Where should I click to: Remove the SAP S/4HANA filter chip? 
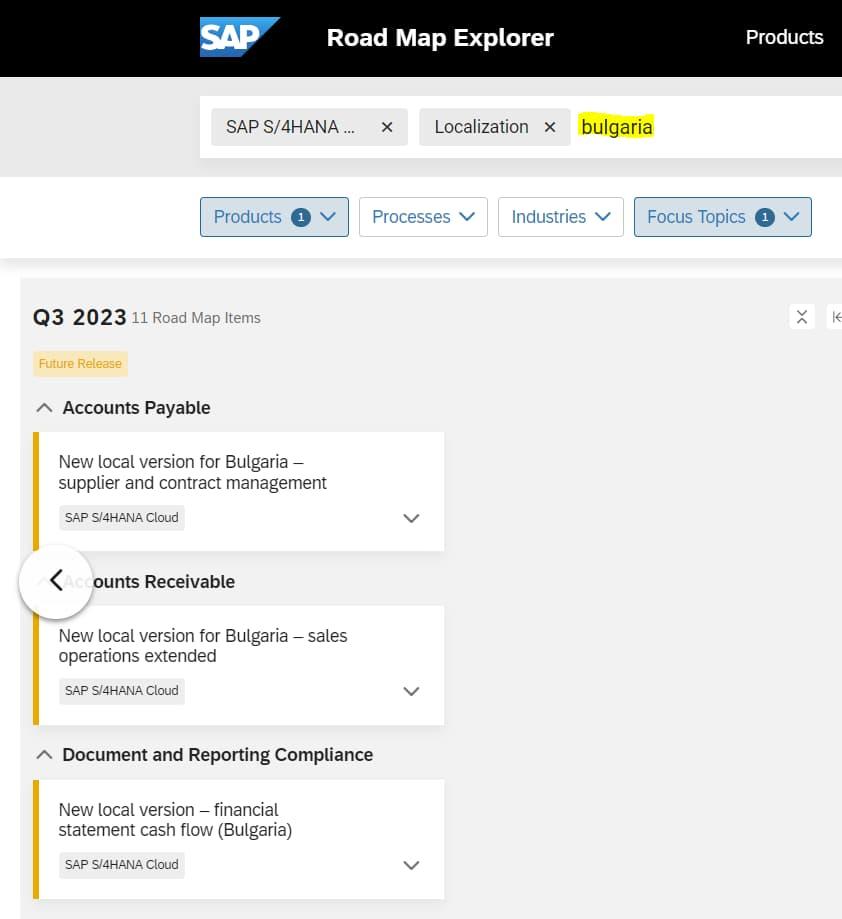click(x=387, y=127)
